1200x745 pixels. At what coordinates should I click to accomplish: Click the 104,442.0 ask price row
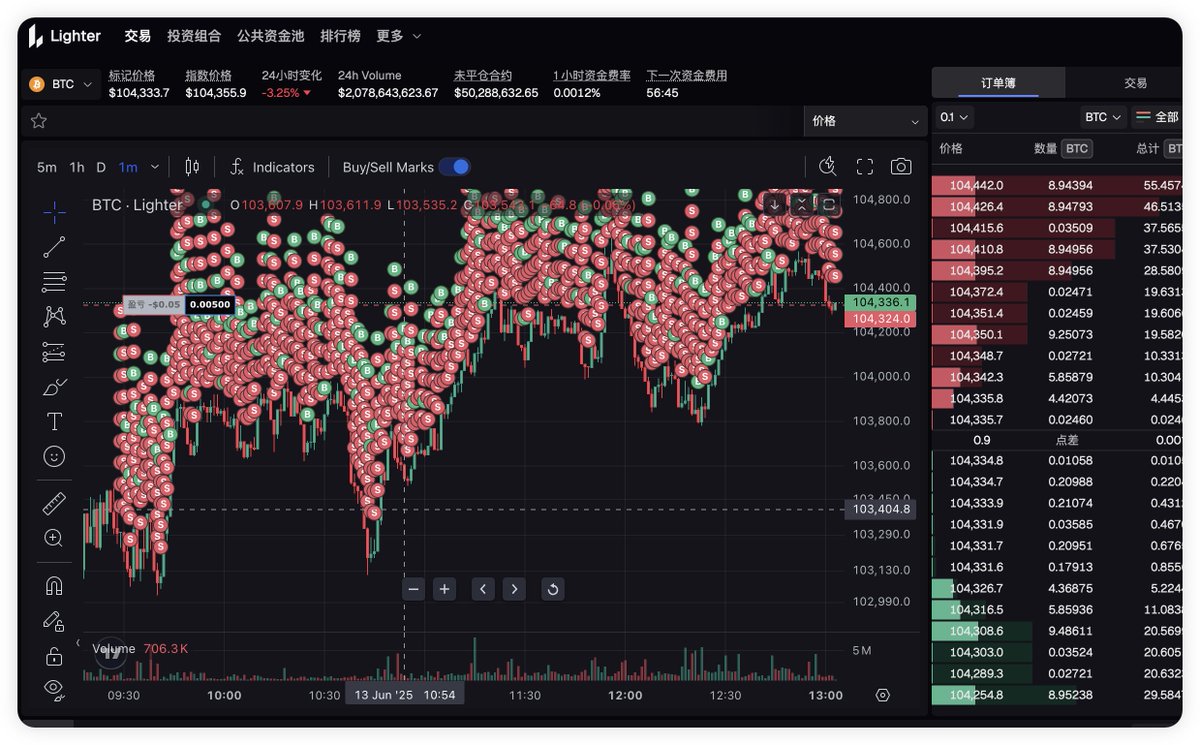click(976, 185)
